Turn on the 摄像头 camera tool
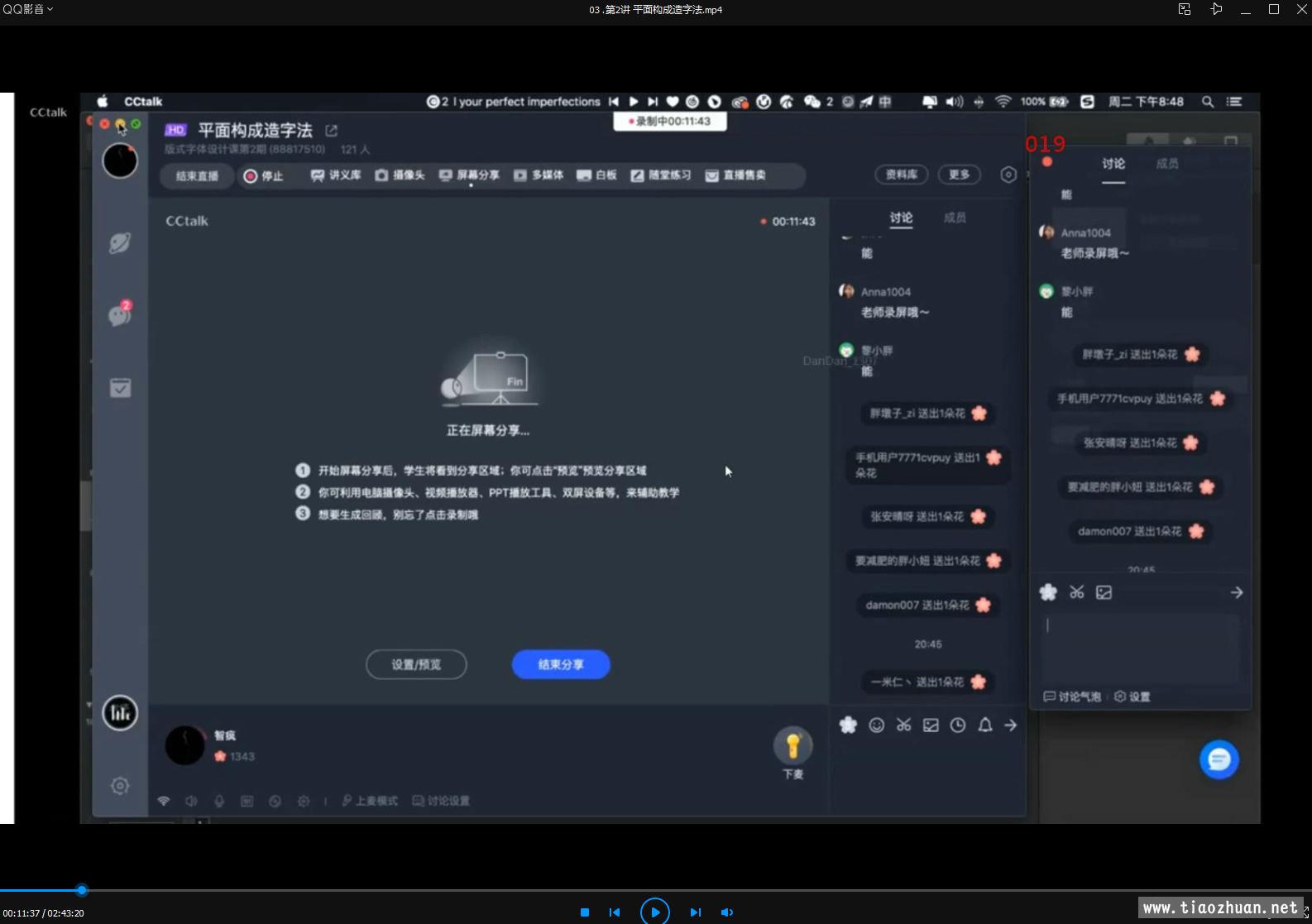 pos(400,175)
